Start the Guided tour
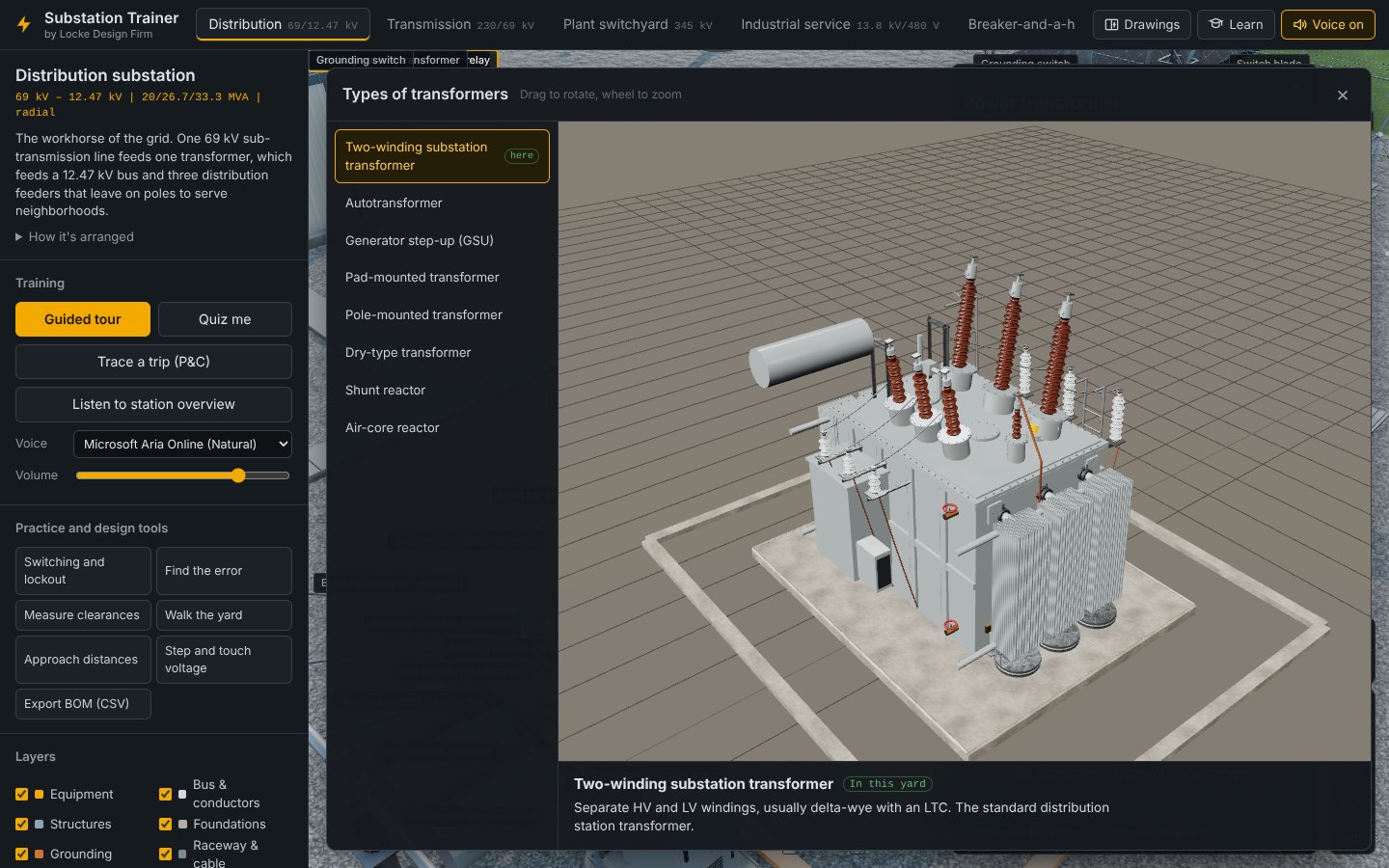This screenshot has height=868, width=1389. click(x=83, y=319)
